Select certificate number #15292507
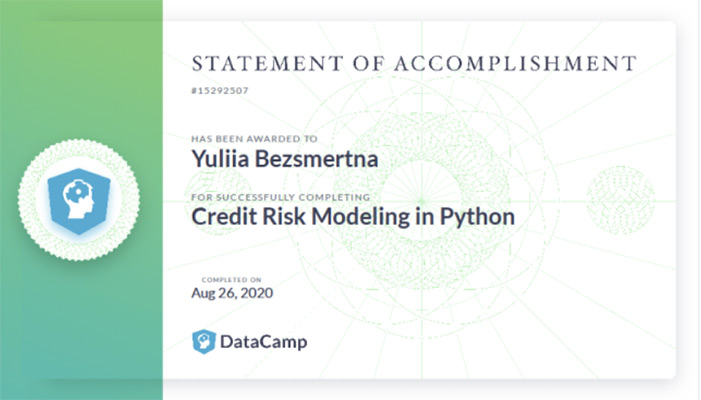The height and width of the screenshot is (400, 701). coord(220,91)
